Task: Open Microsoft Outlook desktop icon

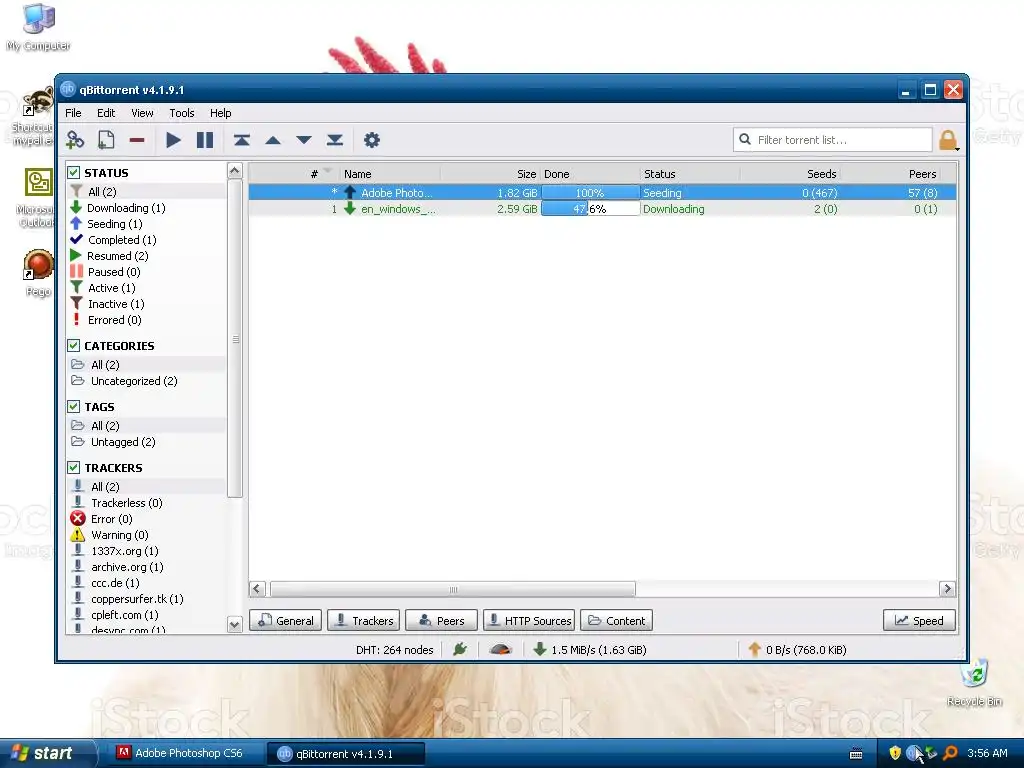Action: 38,198
